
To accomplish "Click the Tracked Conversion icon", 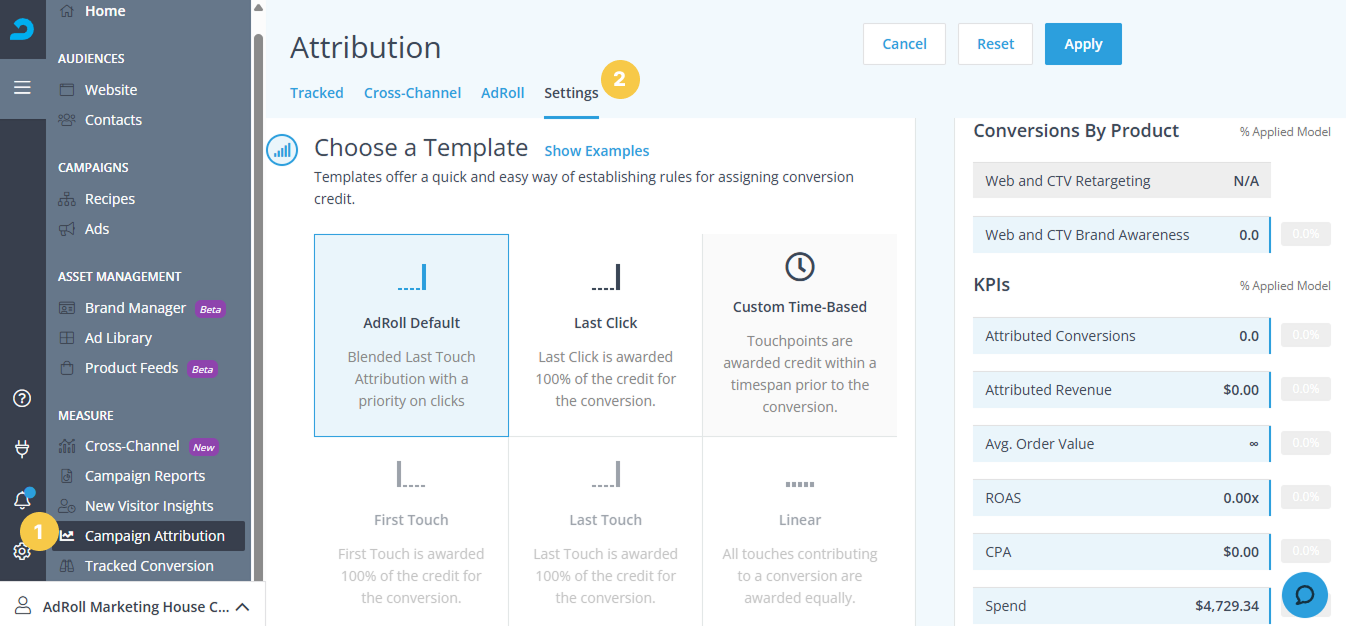I will [67, 566].
